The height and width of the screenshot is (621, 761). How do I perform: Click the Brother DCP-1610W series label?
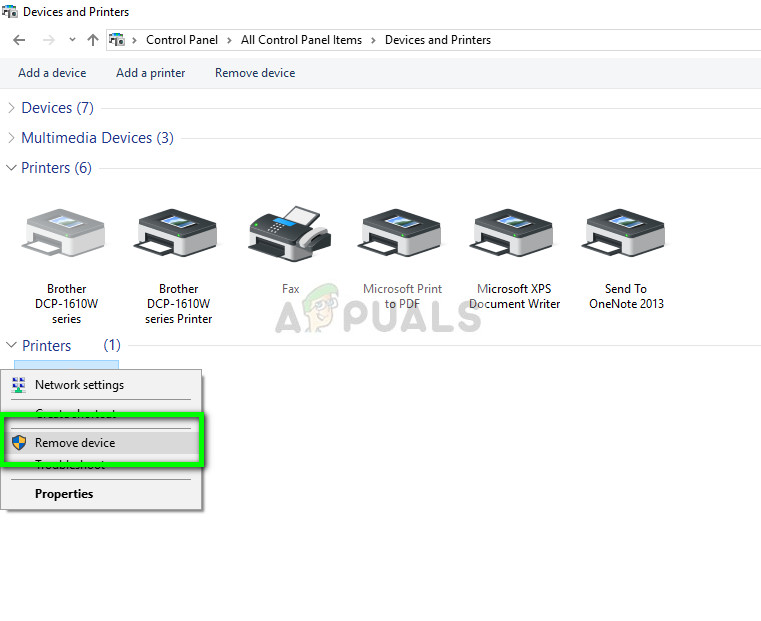66,304
